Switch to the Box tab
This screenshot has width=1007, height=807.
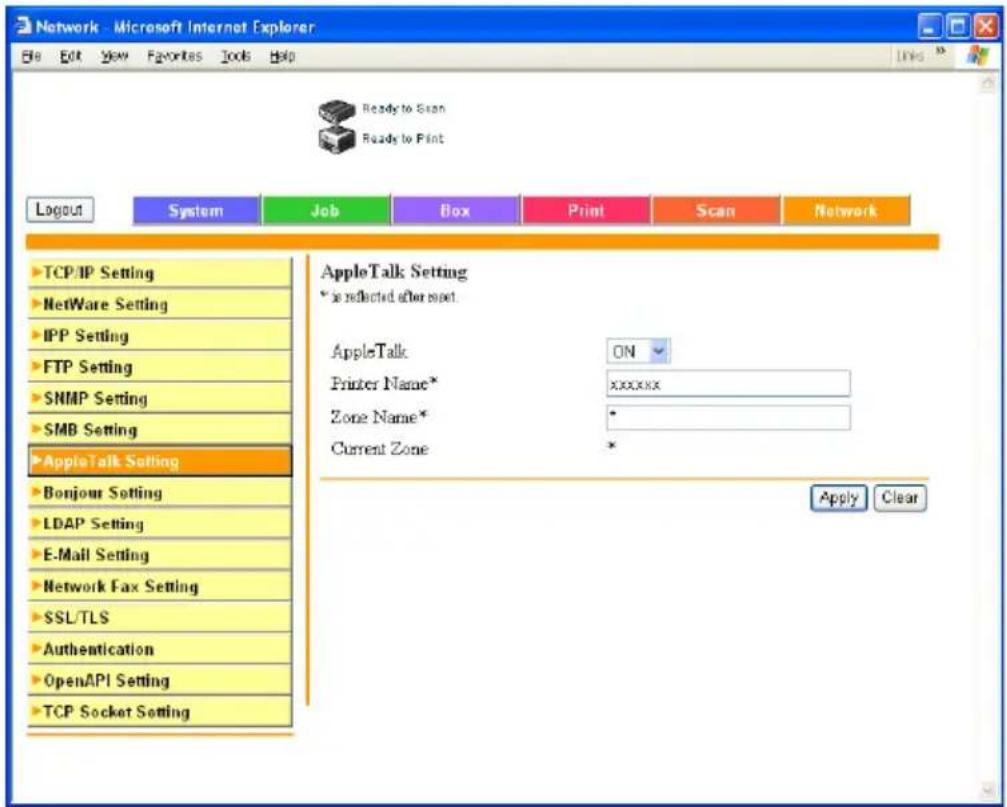click(x=456, y=211)
